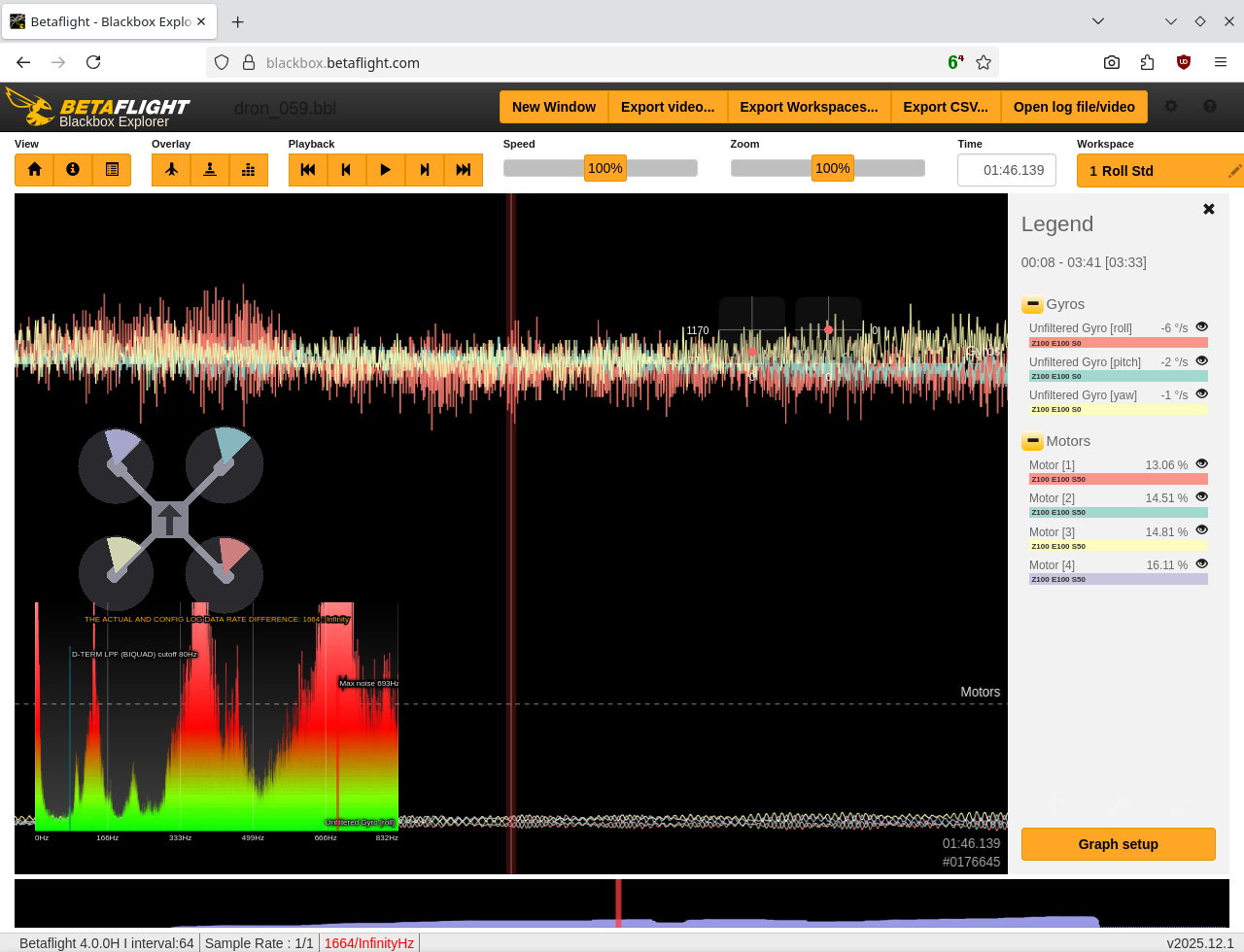
Task: Click the Time field showing 01:46.139
Action: coord(1007,170)
